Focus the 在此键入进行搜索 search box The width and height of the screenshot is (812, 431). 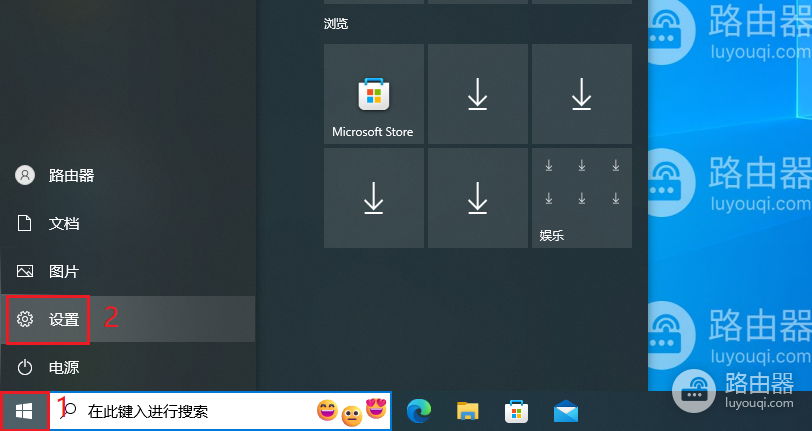click(220, 411)
